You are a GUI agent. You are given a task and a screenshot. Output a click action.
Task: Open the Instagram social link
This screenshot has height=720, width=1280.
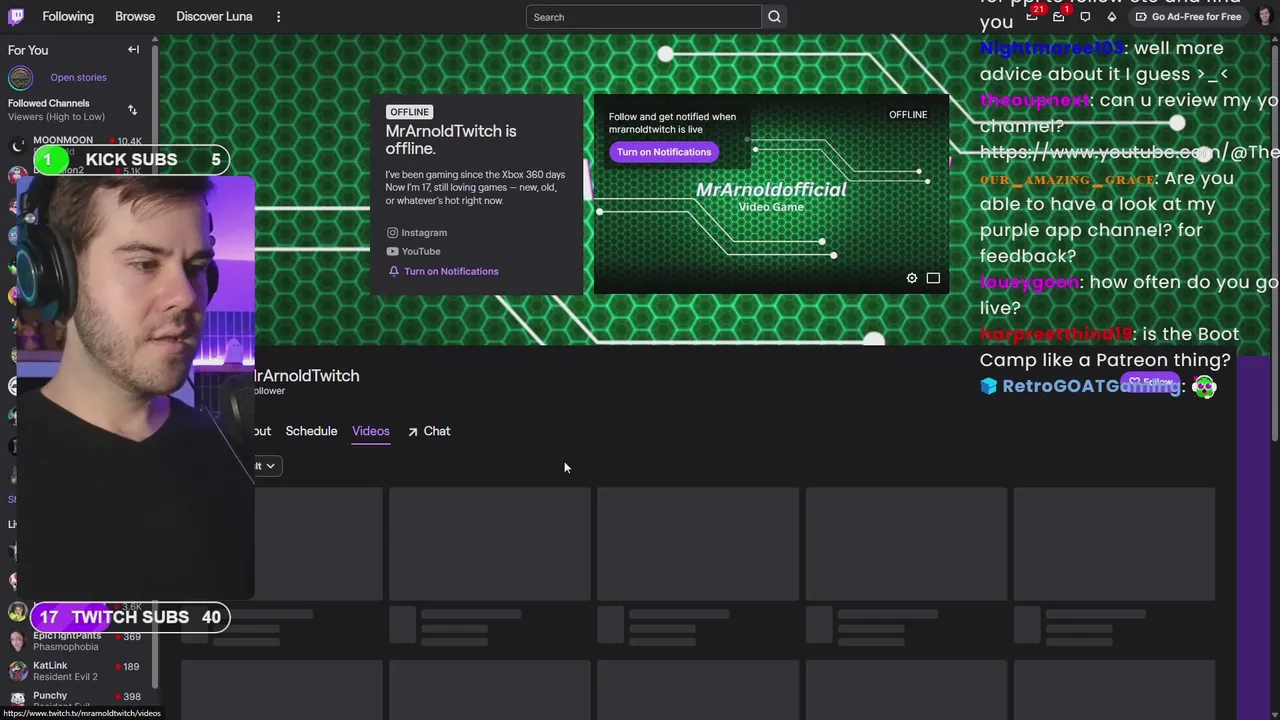[417, 232]
